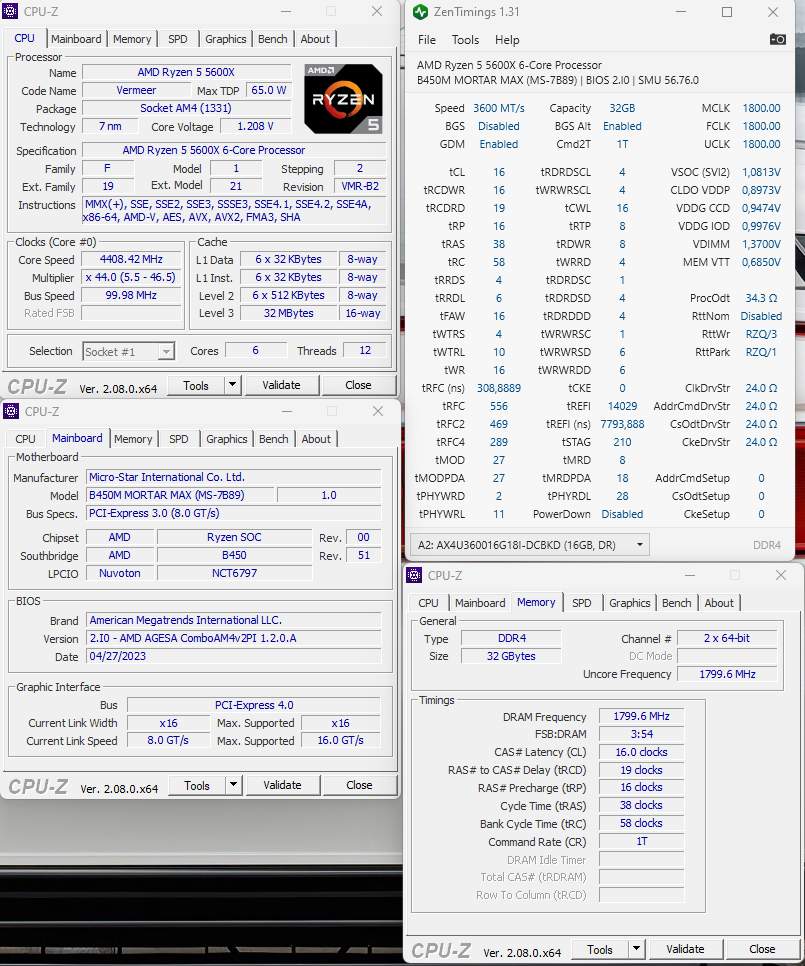
Task: Click the ZenTimings app icon in title bar
Action: pyautogui.click(x=421, y=12)
